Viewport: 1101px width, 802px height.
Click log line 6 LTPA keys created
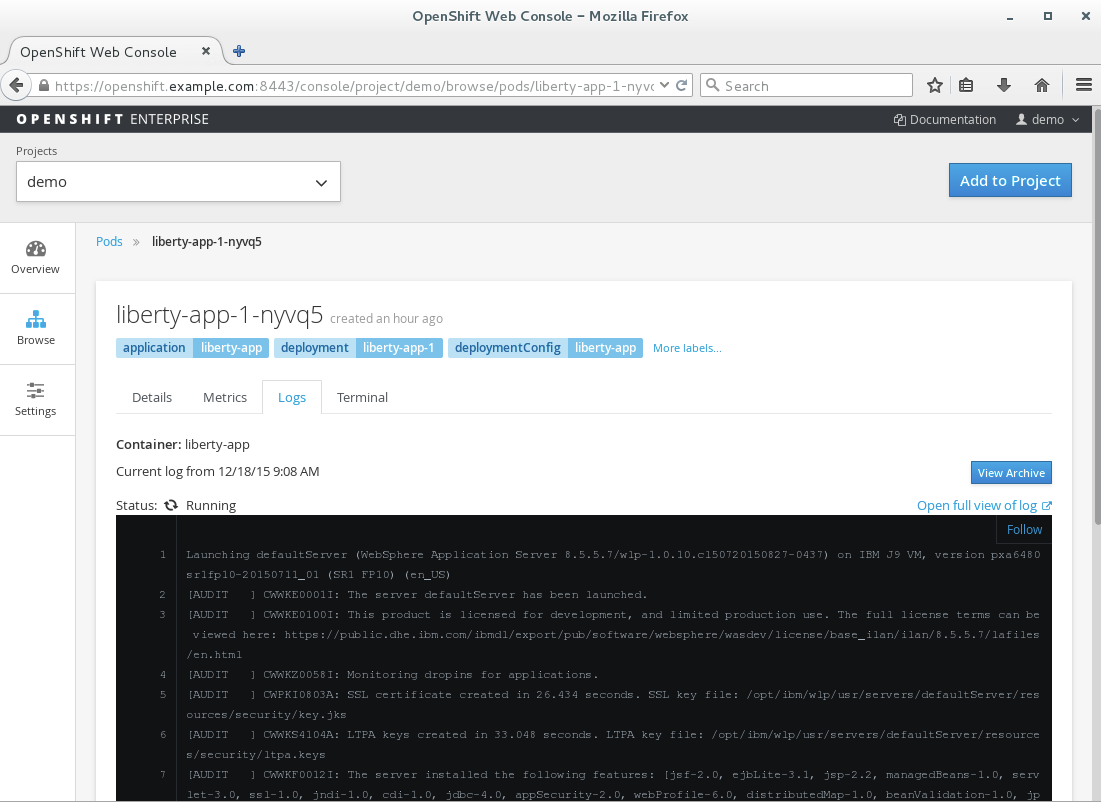(x=613, y=744)
